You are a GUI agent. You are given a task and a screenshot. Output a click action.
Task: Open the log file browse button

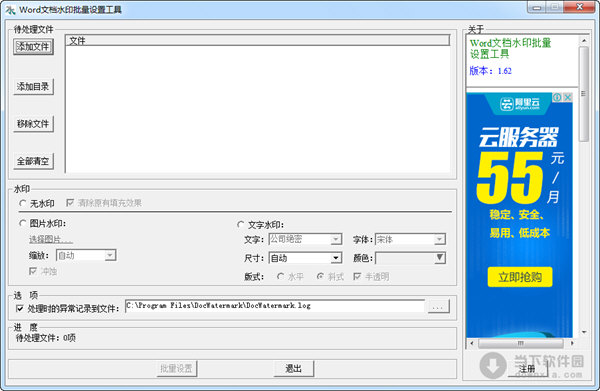(438, 306)
